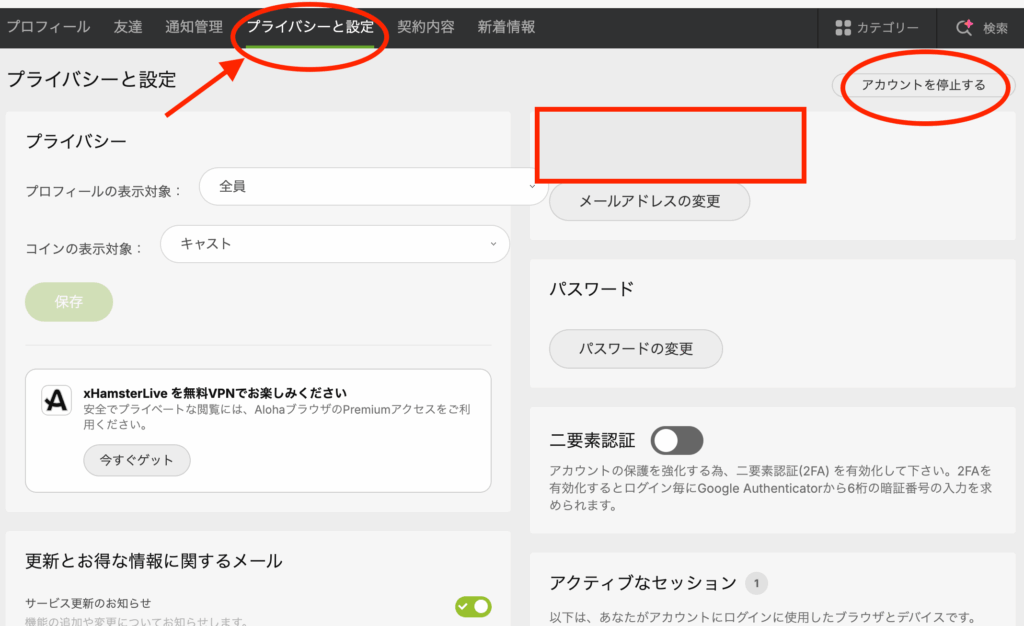
Task: Click the active sessions count badge 1
Action: tap(756, 583)
